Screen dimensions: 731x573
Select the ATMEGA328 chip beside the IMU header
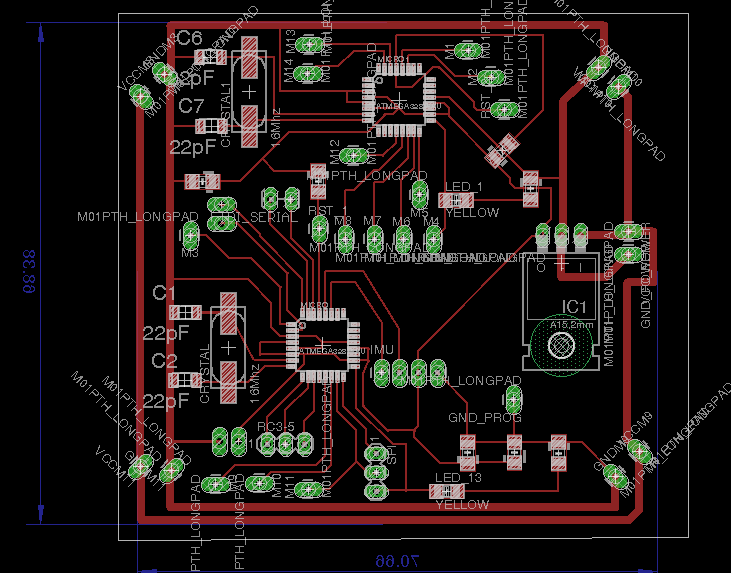[323, 345]
